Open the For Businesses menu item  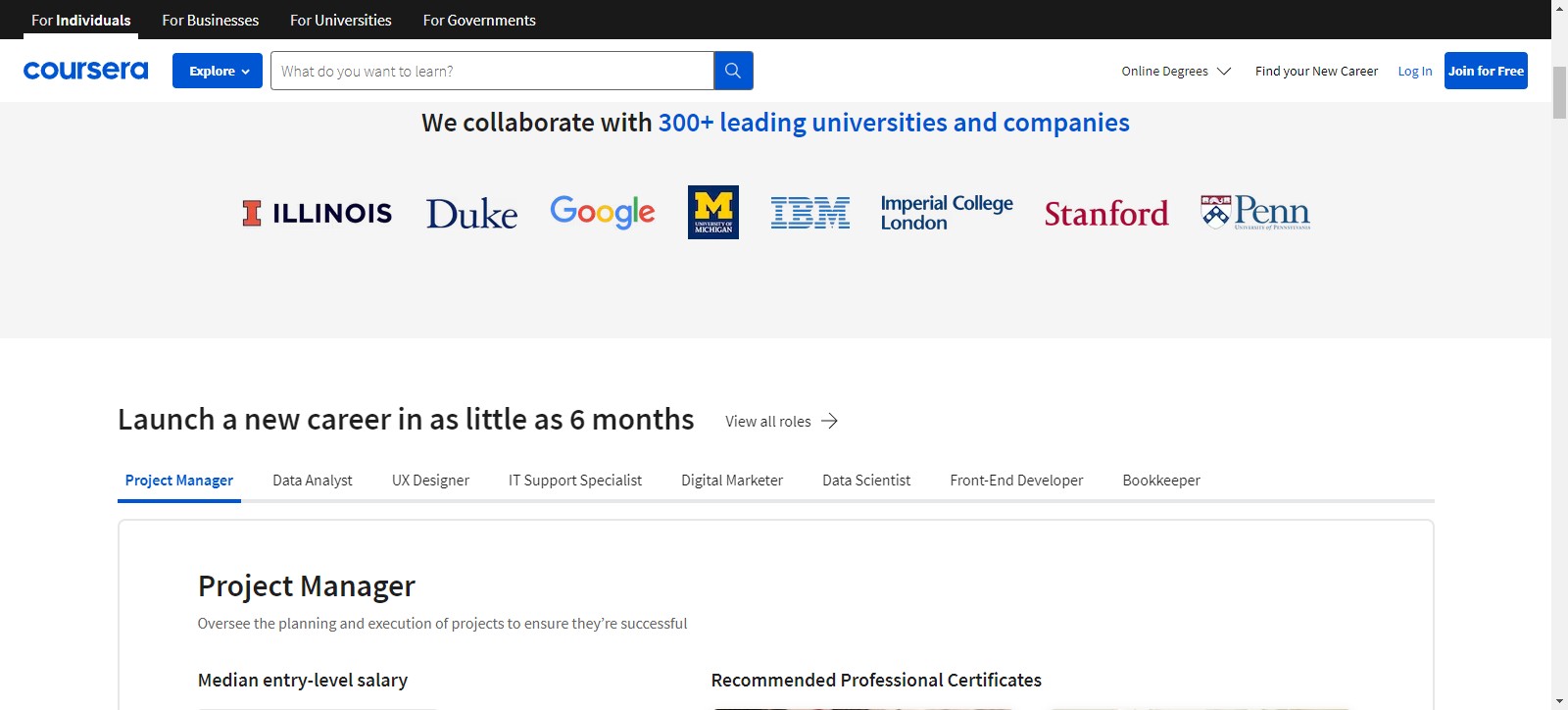[x=211, y=20]
